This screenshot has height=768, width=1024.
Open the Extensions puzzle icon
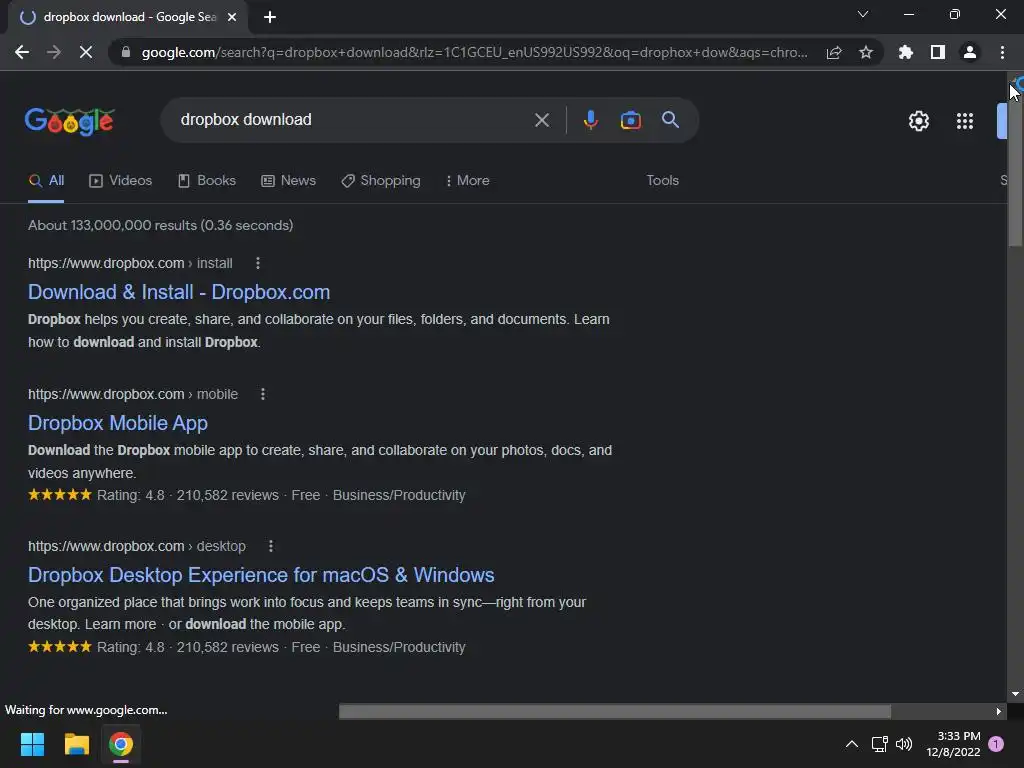pos(906,52)
